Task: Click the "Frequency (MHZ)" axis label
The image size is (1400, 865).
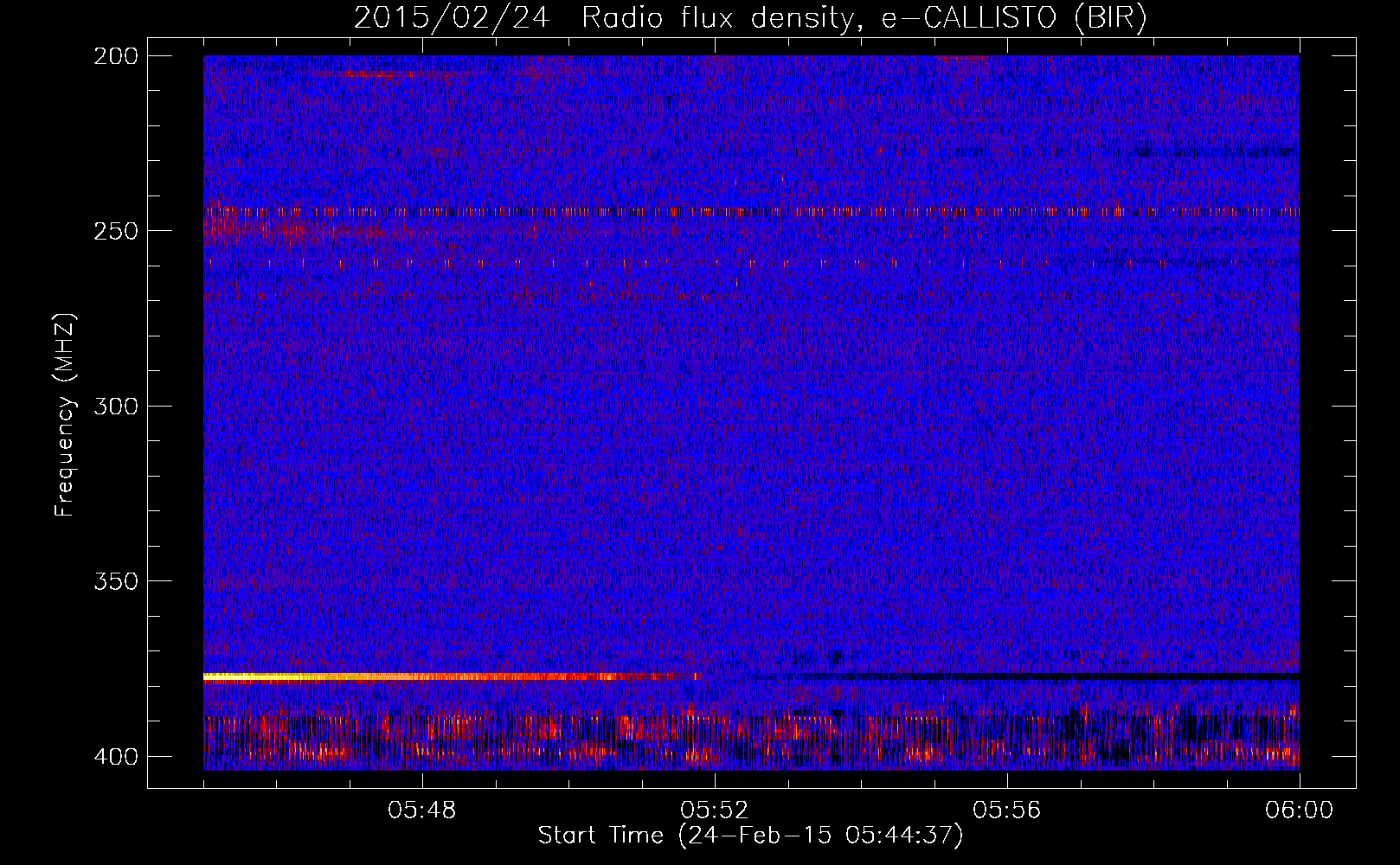Action: click(65, 414)
